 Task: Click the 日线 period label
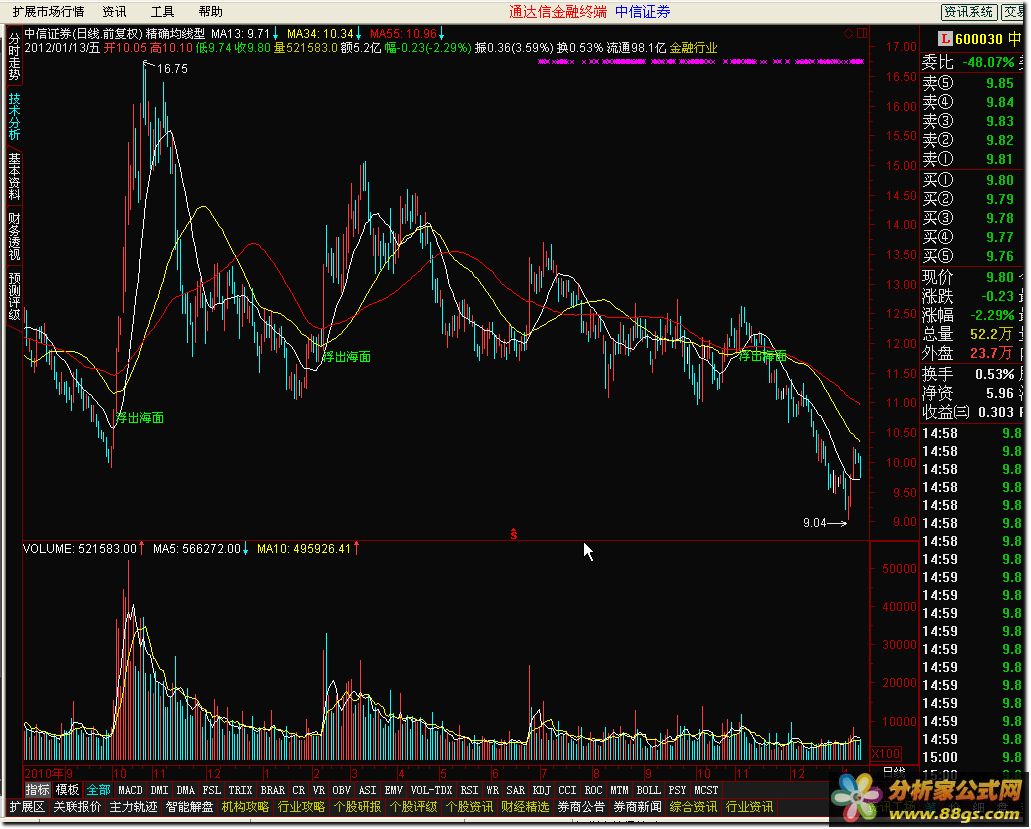click(894, 770)
